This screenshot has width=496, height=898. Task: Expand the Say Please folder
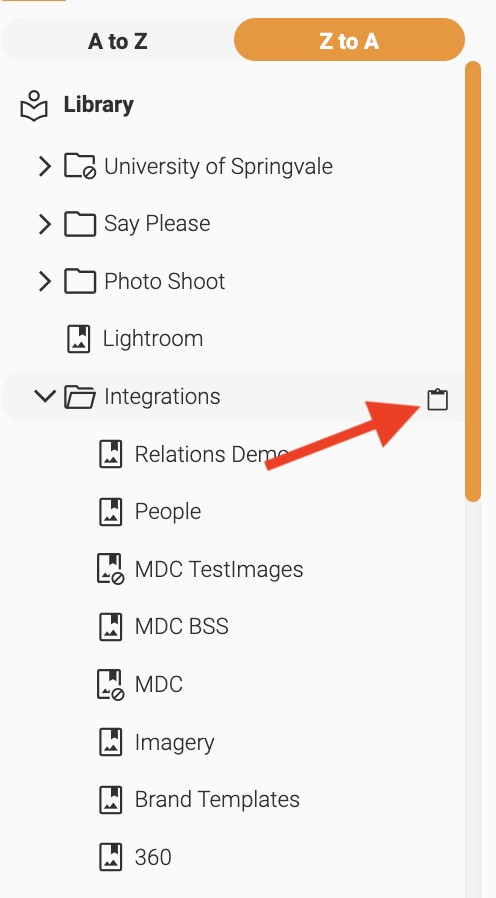tap(45, 224)
